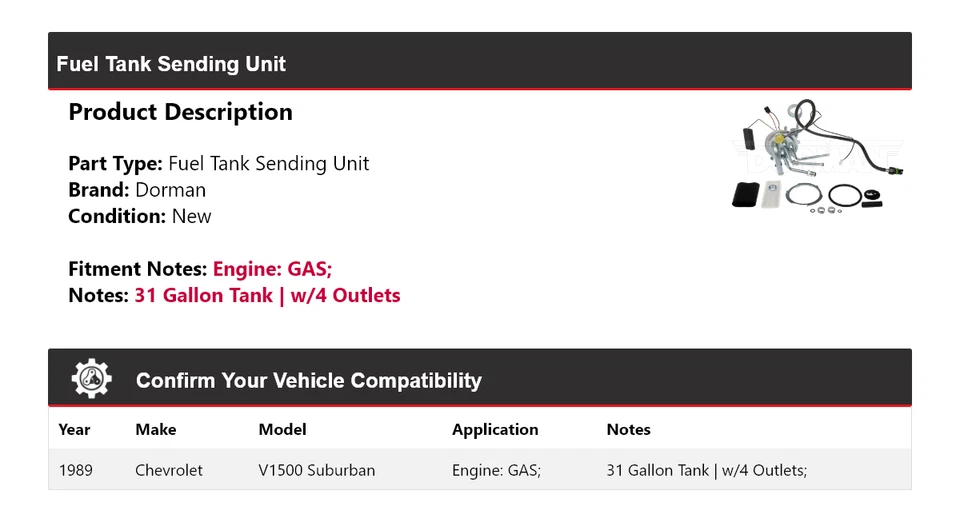
Task: Select the Application column header
Action: click(495, 430)
